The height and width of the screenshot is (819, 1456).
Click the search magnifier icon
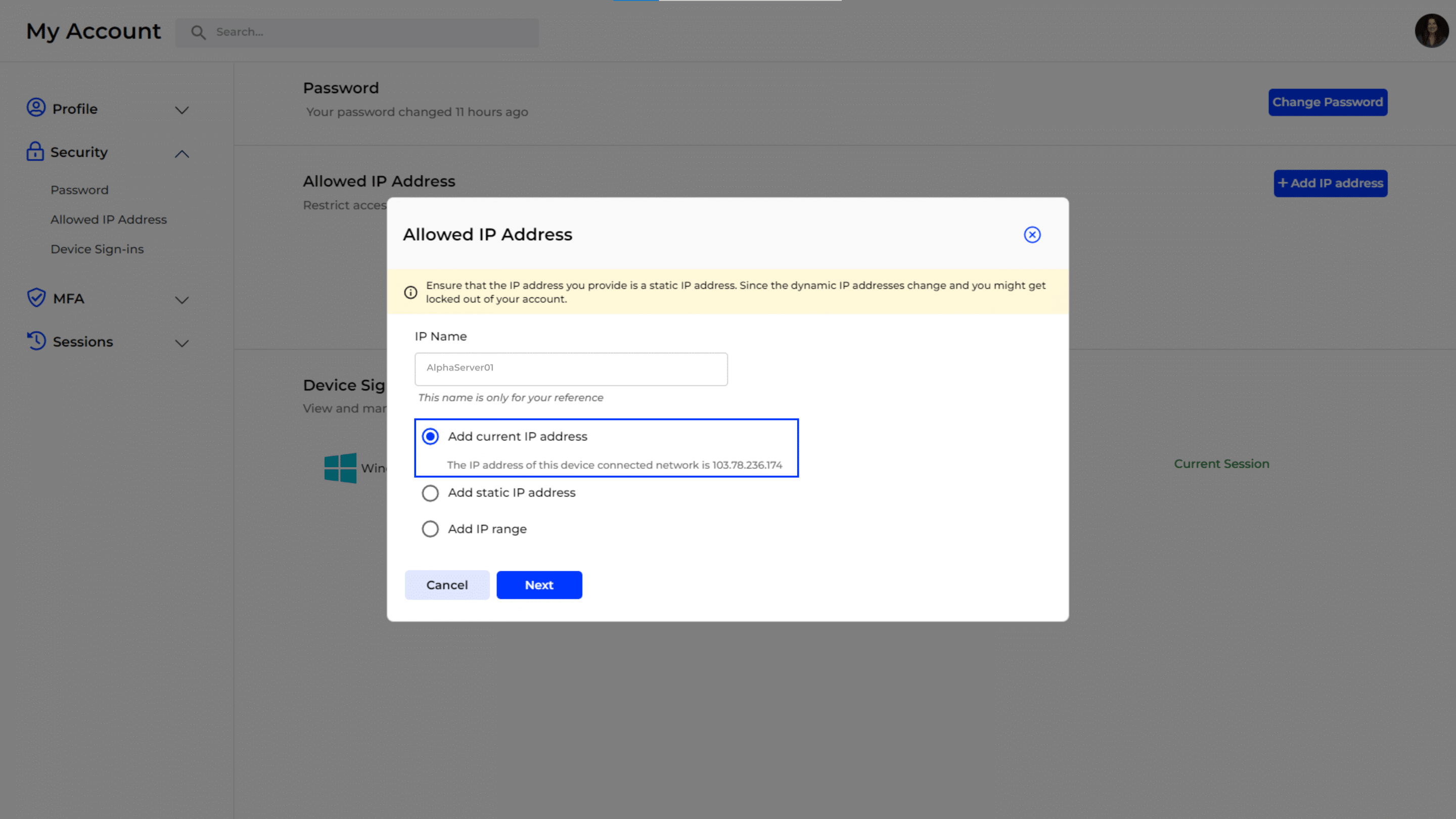point(198,32)
